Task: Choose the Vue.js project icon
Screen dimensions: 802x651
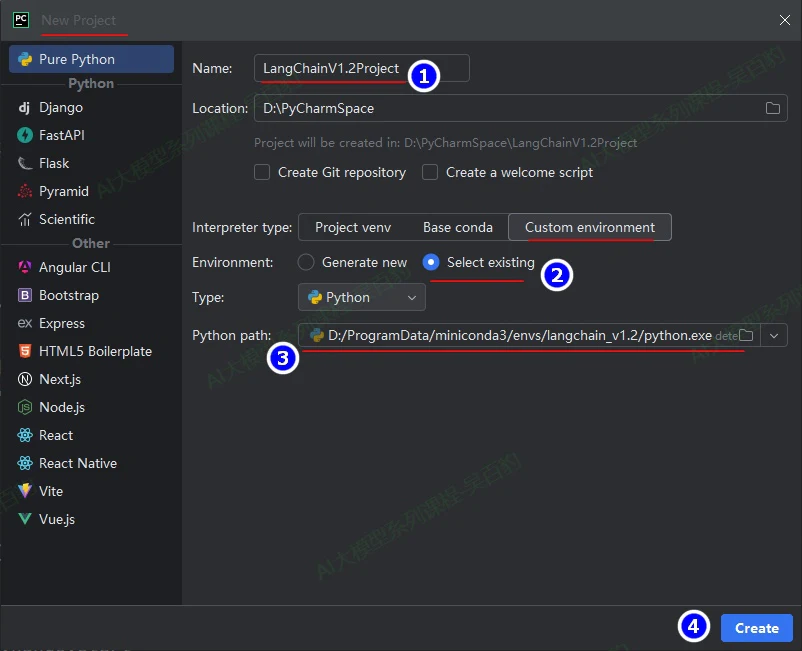Action: [x=25, y=519]
